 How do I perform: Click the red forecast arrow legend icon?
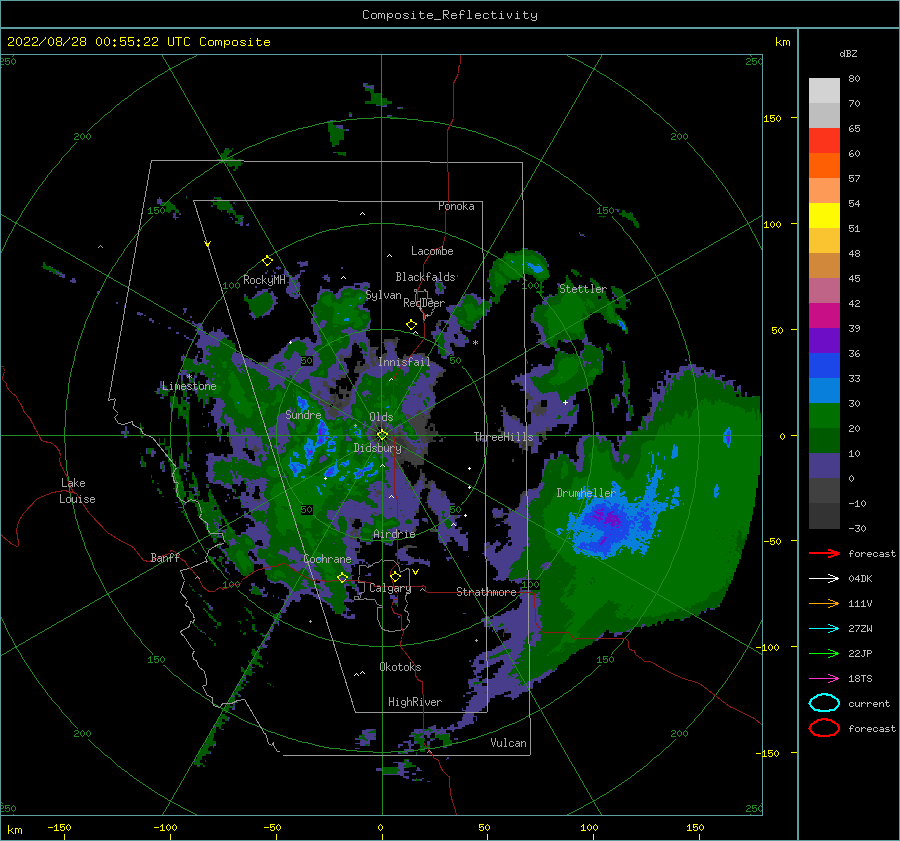(824, 553)
